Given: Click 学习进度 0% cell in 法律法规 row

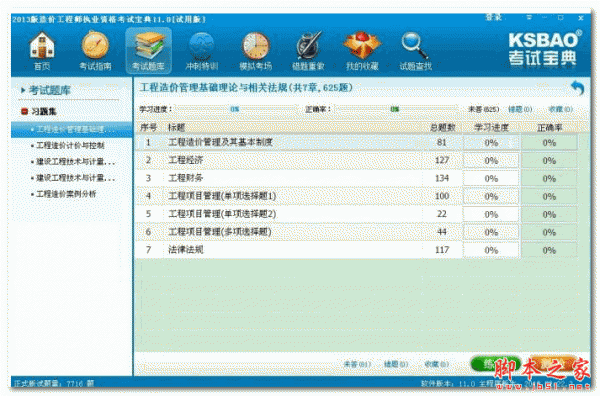Looking at the screenshot, I should point(491,250).
